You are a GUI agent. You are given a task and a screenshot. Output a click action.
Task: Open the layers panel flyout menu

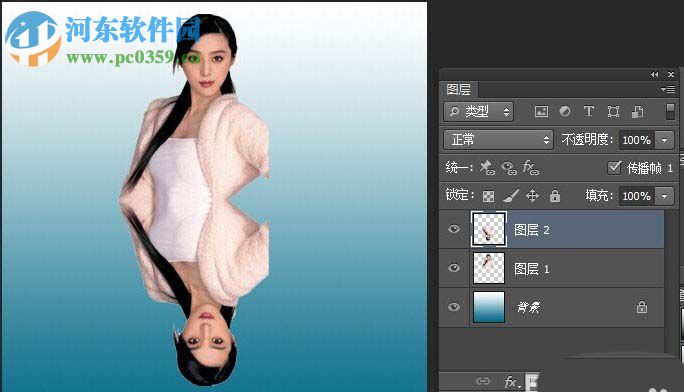668,89
